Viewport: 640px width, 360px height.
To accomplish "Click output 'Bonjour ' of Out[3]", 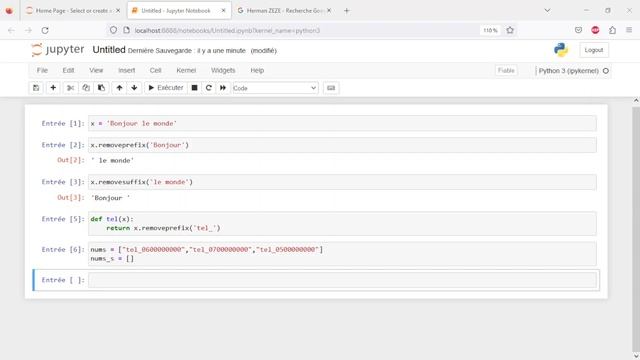I will (110, 198).
